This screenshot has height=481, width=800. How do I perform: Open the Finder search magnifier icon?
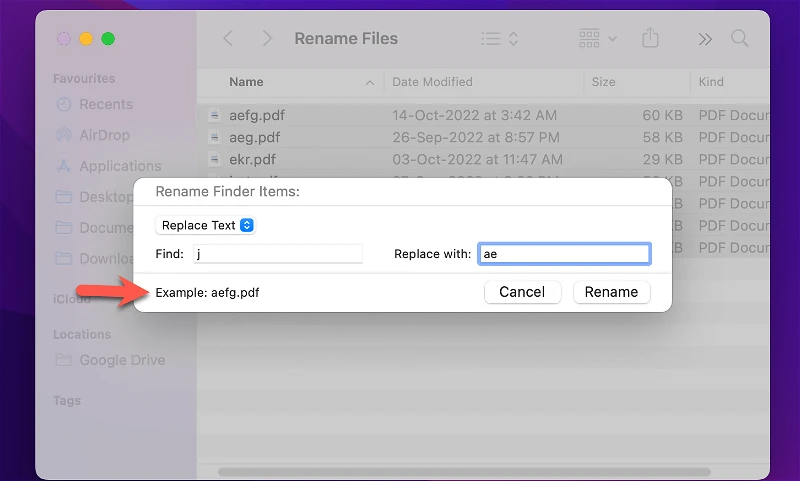(740, 39)
